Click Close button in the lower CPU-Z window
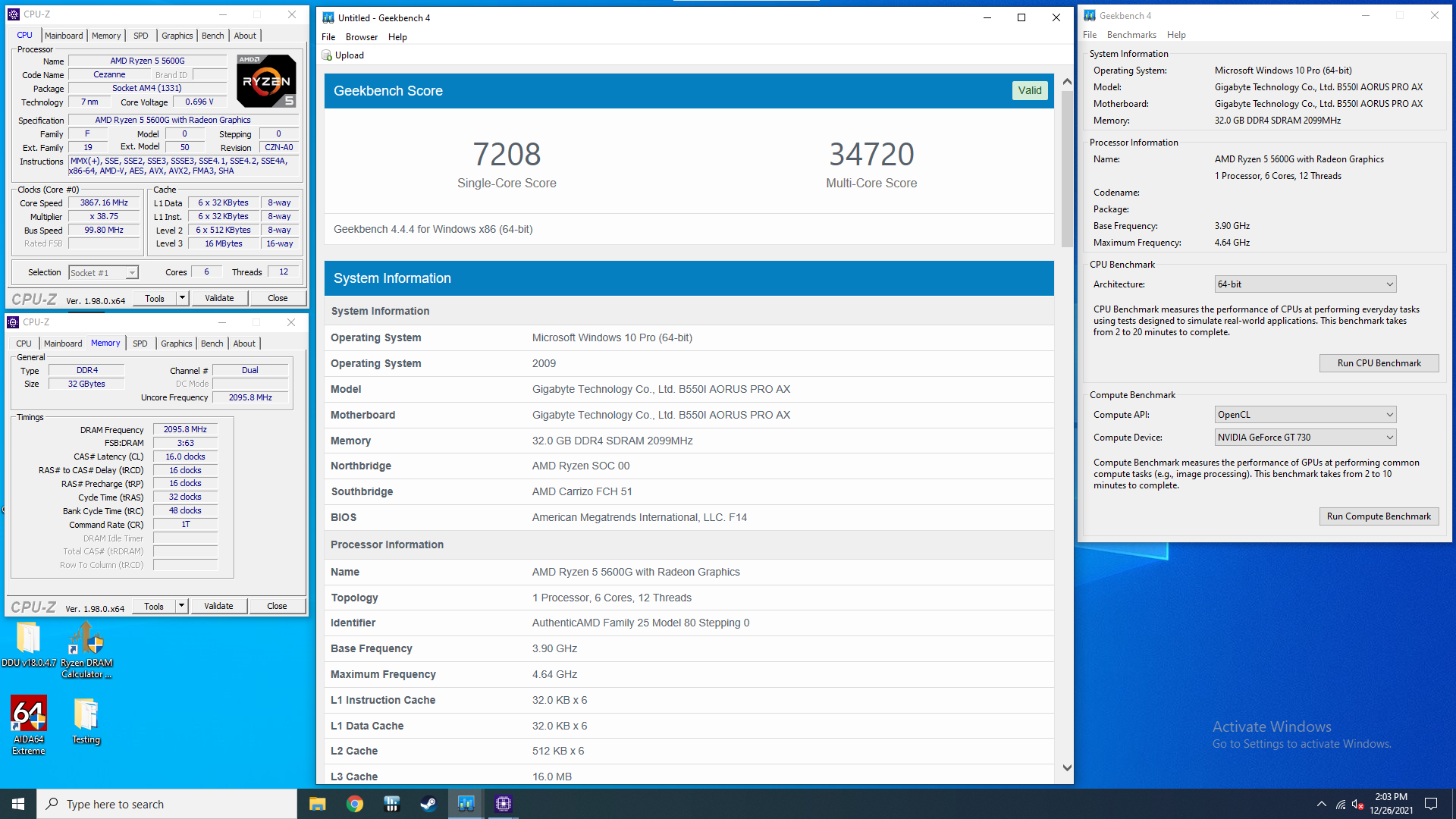 [277, 606]
